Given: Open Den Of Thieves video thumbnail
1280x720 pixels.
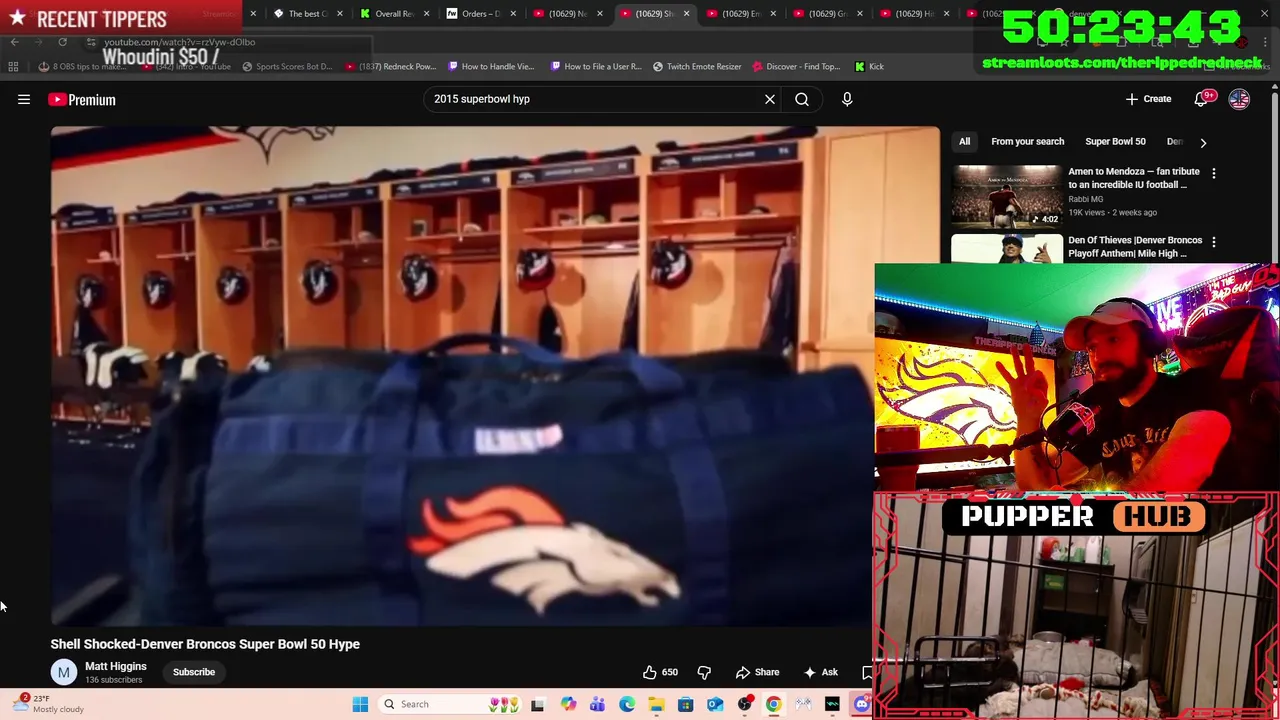Looking at the screenshot, I should [x=1006, y=249].
